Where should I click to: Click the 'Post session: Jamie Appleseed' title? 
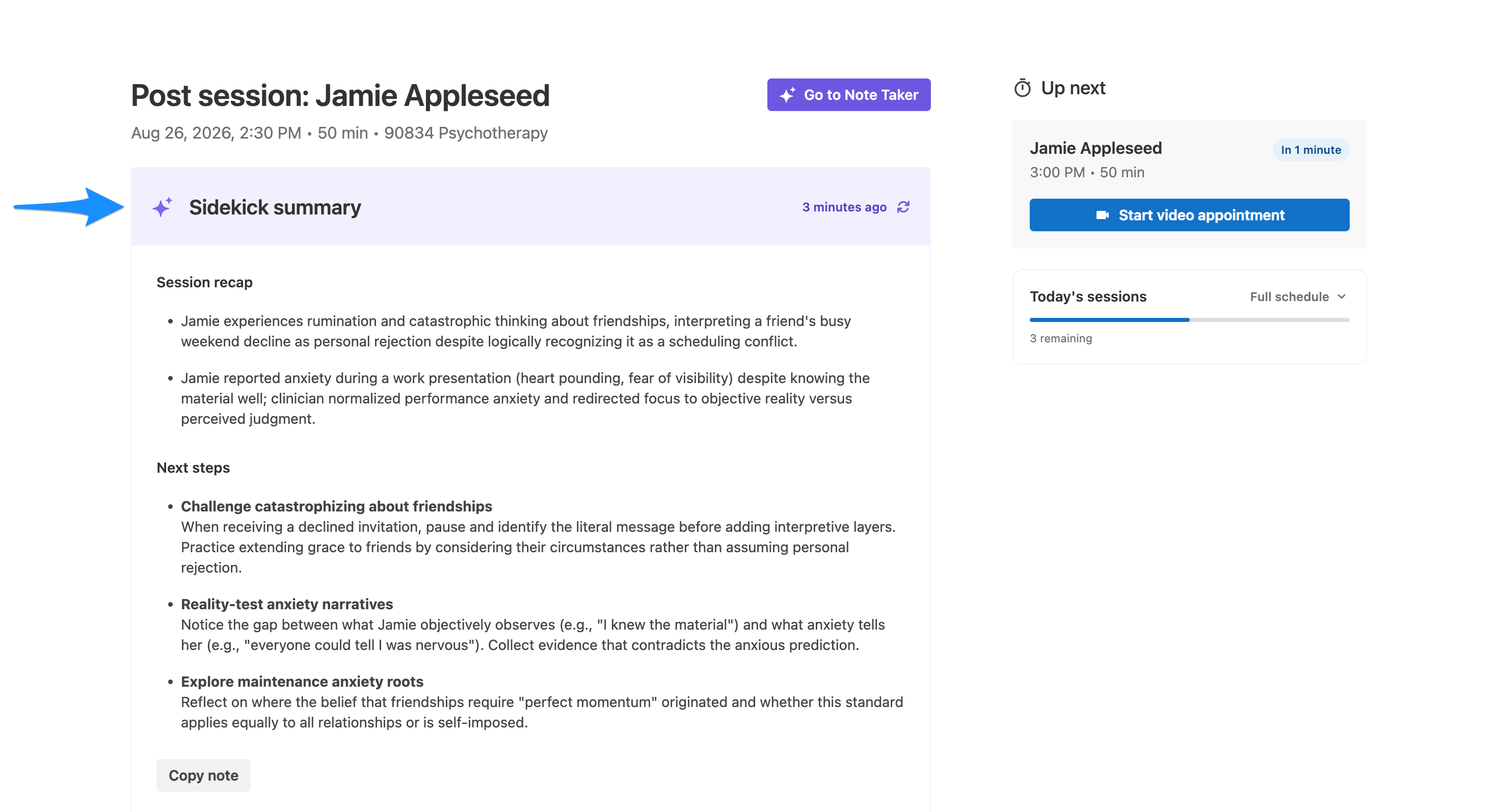pos(340,95)
